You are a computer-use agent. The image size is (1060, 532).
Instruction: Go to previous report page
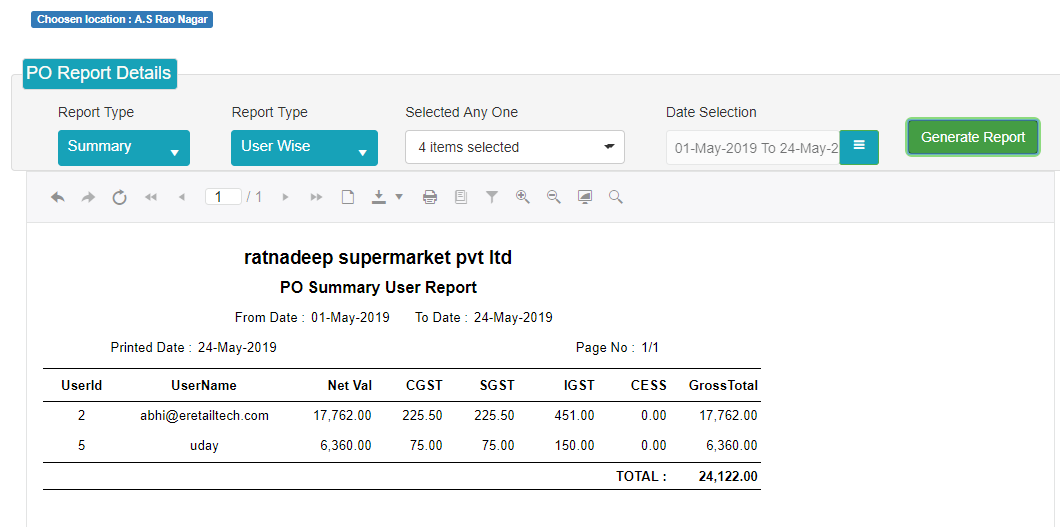tap(181, 197)
